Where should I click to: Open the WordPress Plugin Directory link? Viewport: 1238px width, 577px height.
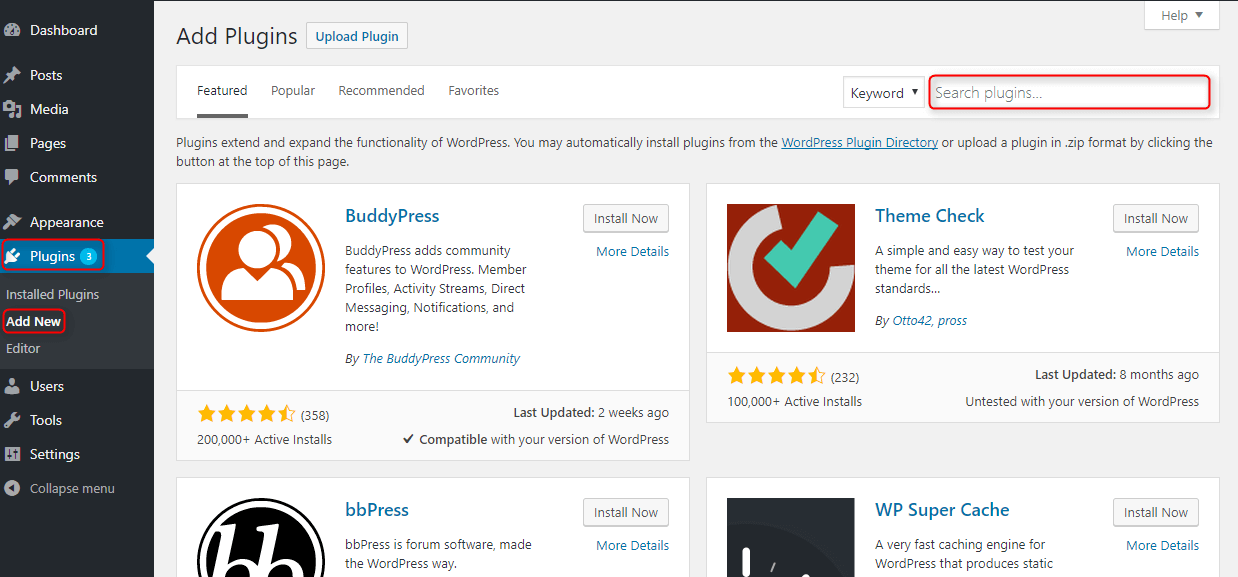(859, 142)
